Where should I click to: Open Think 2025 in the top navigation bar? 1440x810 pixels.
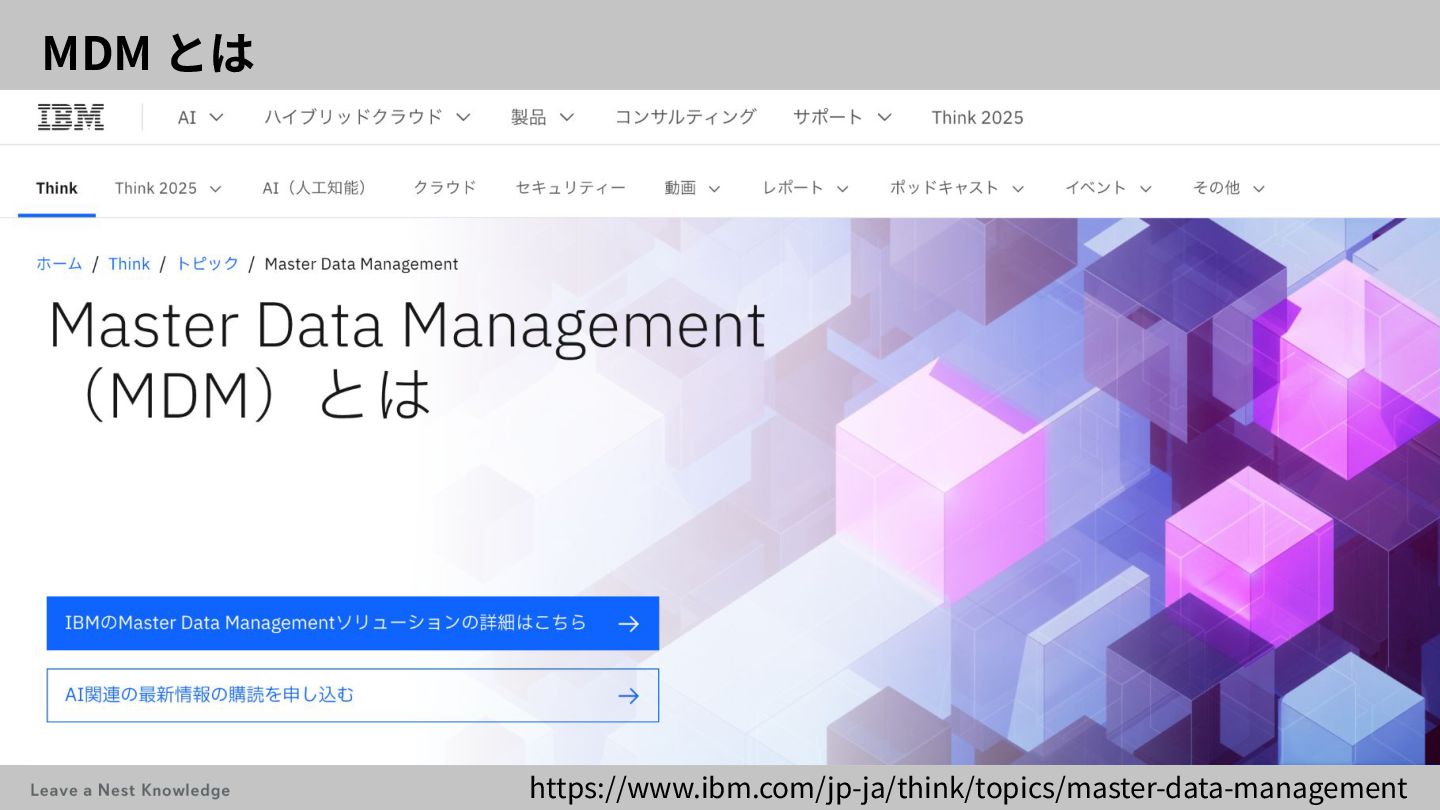[977, 117]
